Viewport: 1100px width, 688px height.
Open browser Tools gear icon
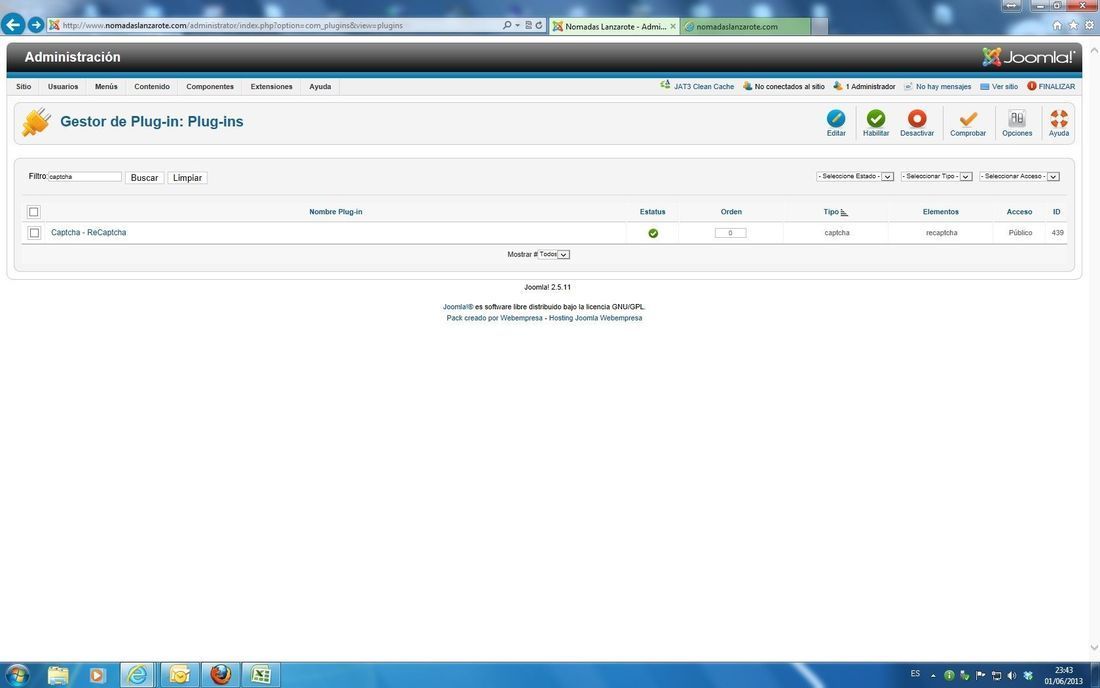[x=1089, y=25]
